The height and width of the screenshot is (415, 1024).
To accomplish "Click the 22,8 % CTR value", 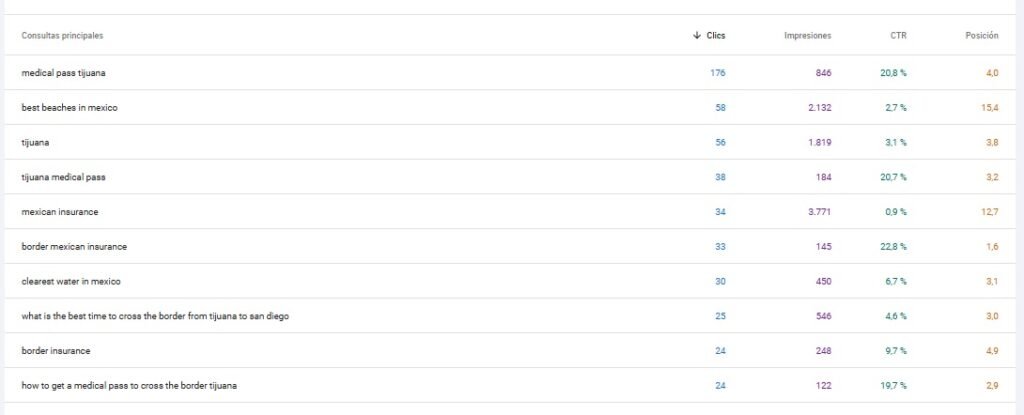I will tap(893, 246).
